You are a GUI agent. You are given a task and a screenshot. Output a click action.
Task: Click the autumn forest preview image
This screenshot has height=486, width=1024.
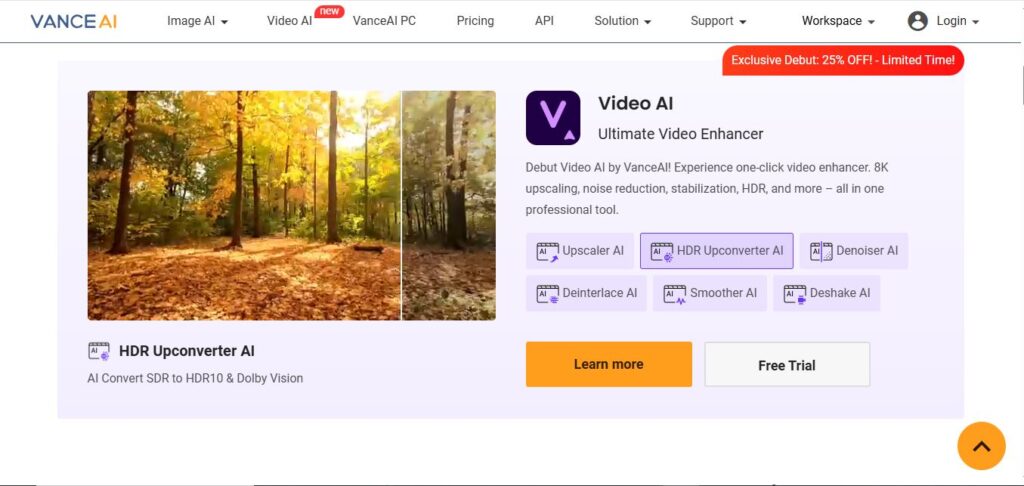(291, 205)
